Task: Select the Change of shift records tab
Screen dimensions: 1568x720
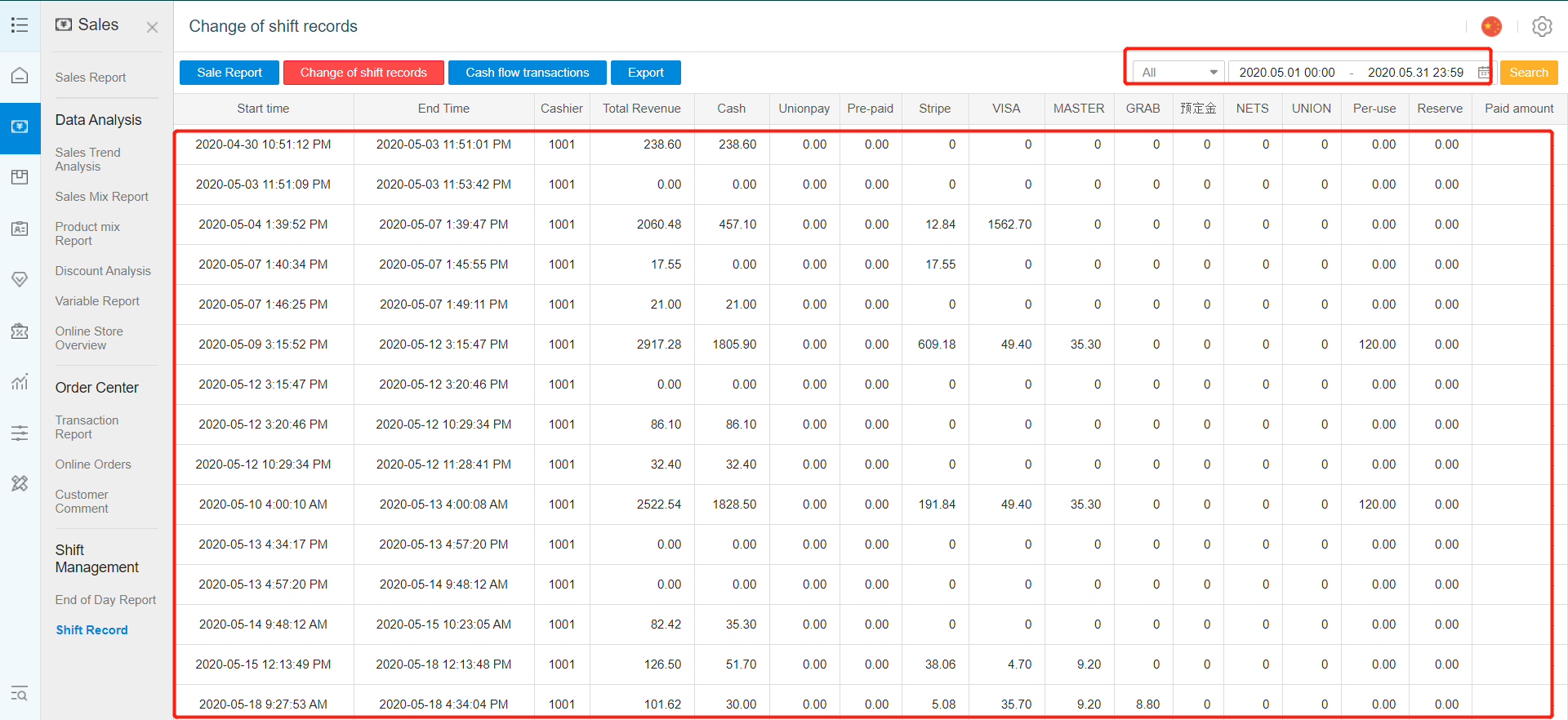Action: [363, 73]
